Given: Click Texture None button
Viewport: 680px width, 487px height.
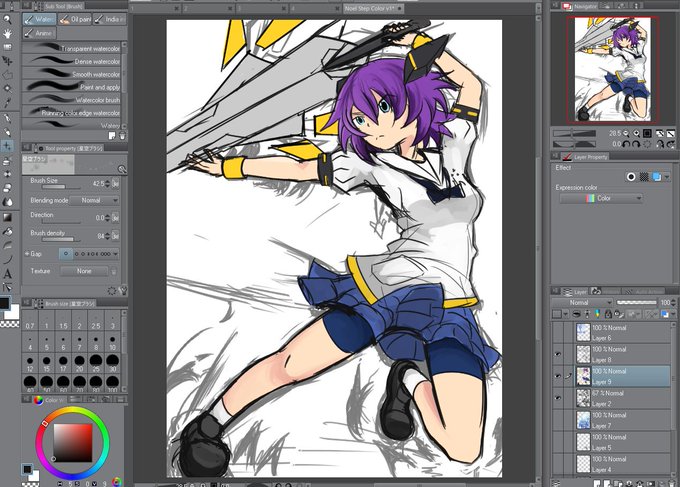Looking at the screenshot, I should tap(84, 271).
